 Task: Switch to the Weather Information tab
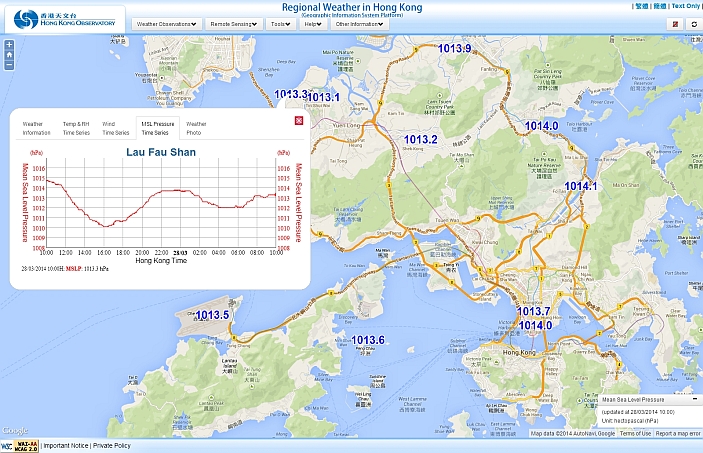tap(36, 128)
